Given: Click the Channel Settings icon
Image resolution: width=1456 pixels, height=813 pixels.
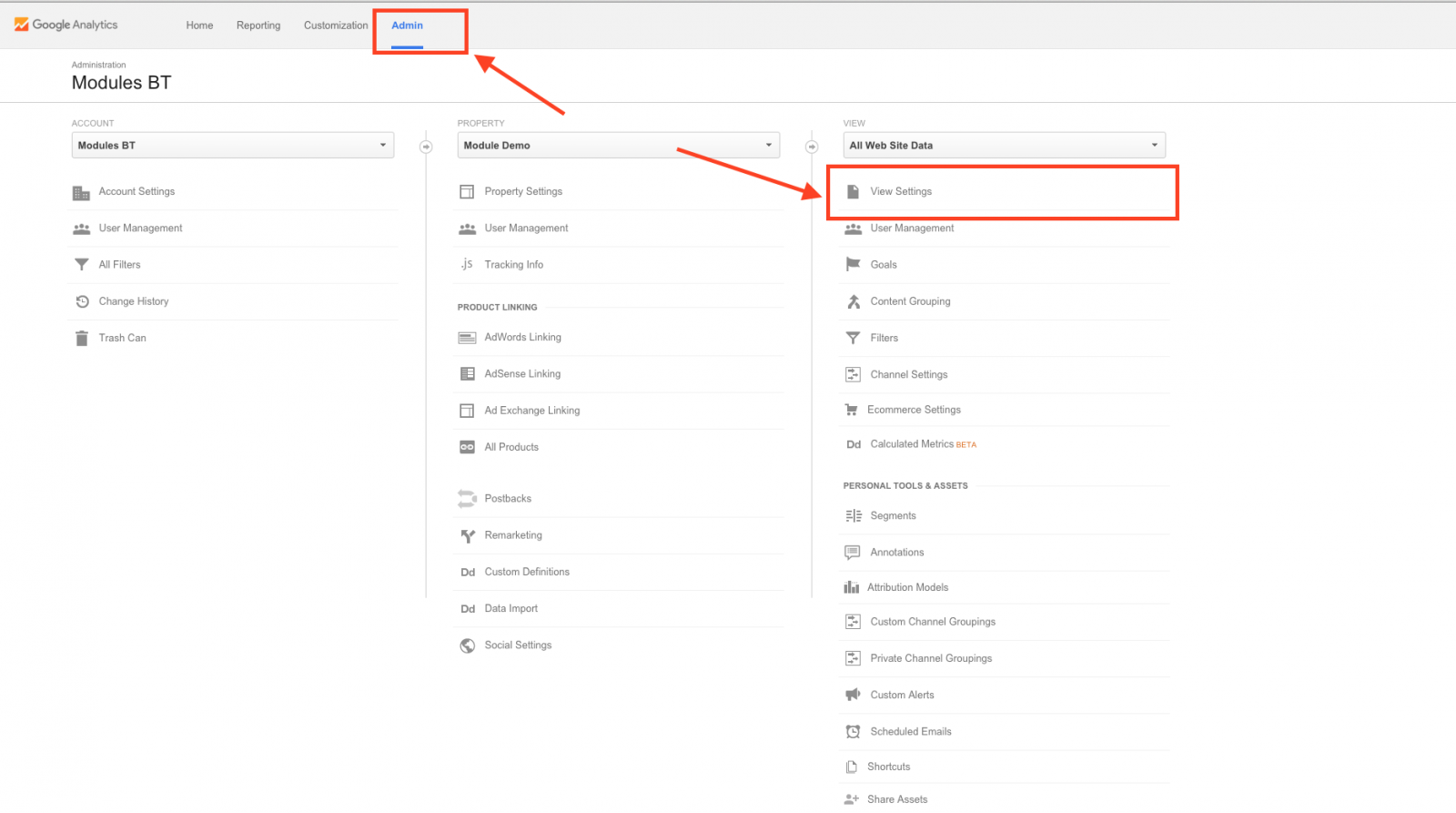Looking at the screenshot, I should tap(853, 374).
